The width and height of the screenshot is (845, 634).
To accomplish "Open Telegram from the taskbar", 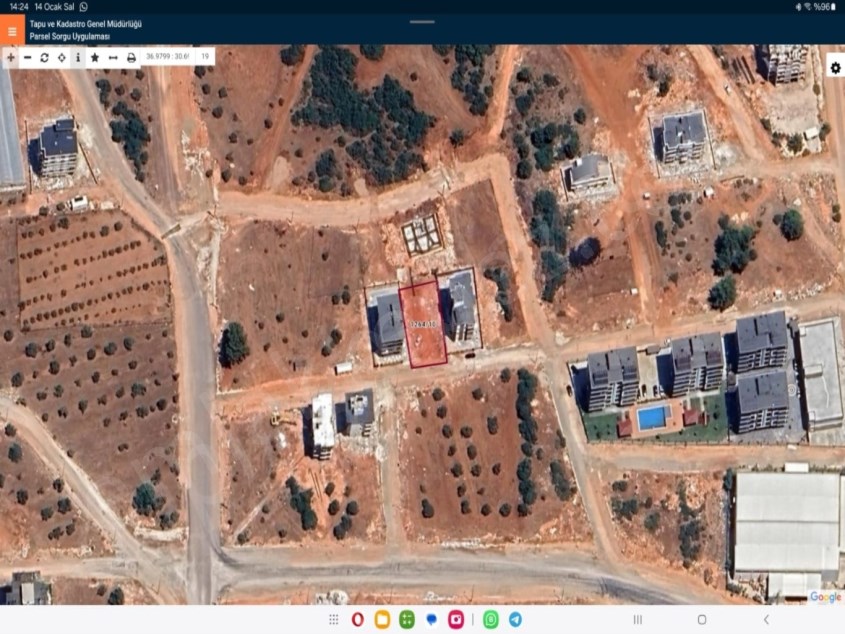I will tap(515, 620).
